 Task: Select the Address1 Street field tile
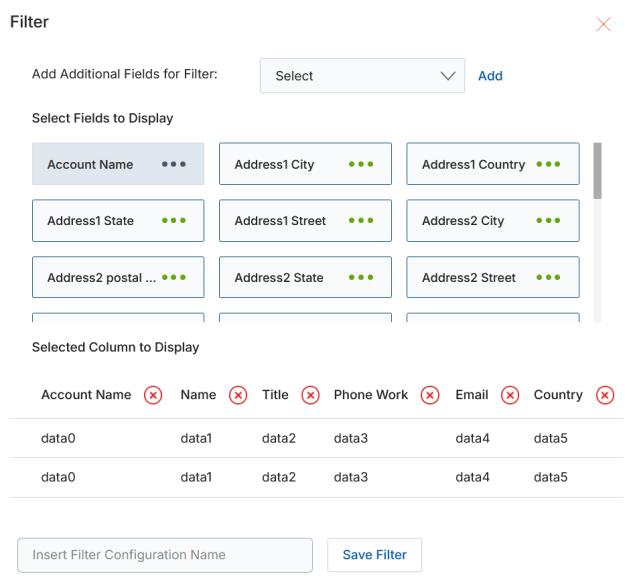[x=305, y=220]
